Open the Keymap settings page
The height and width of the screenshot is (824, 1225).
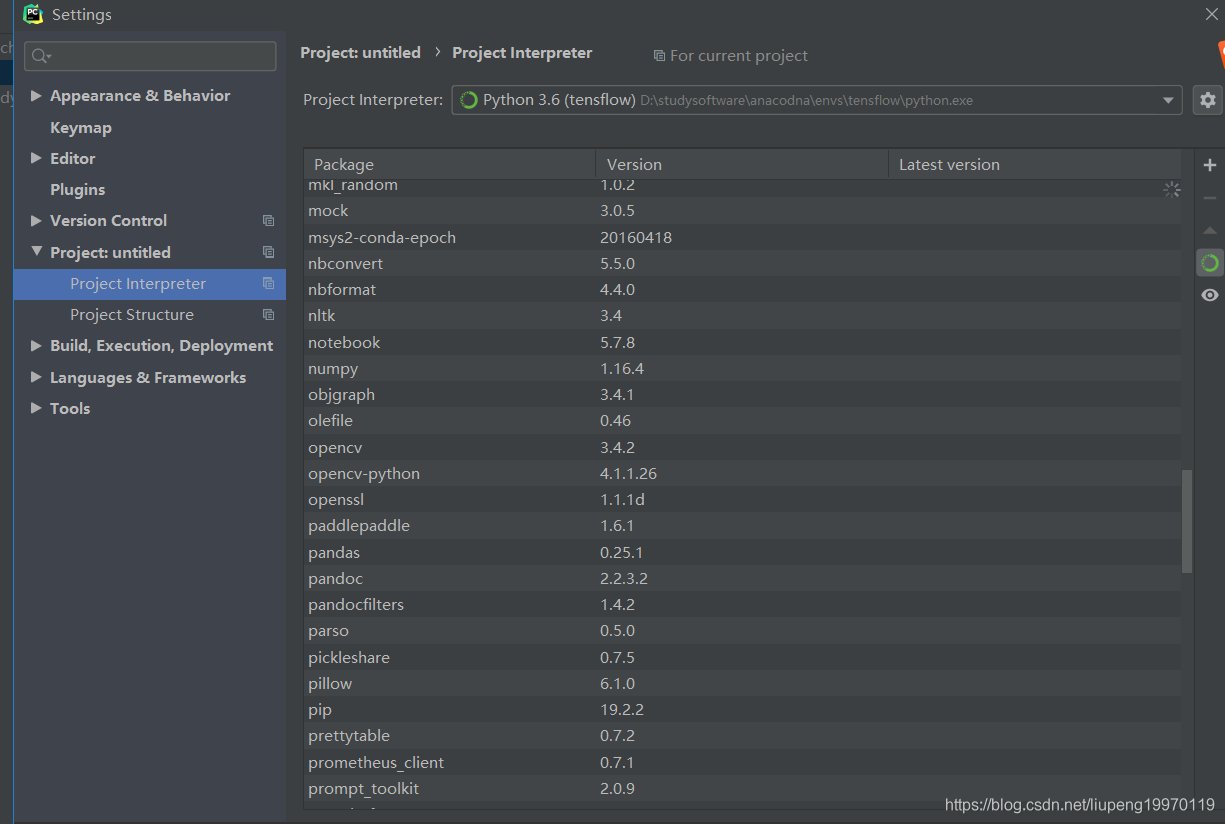tap(81, 127)
